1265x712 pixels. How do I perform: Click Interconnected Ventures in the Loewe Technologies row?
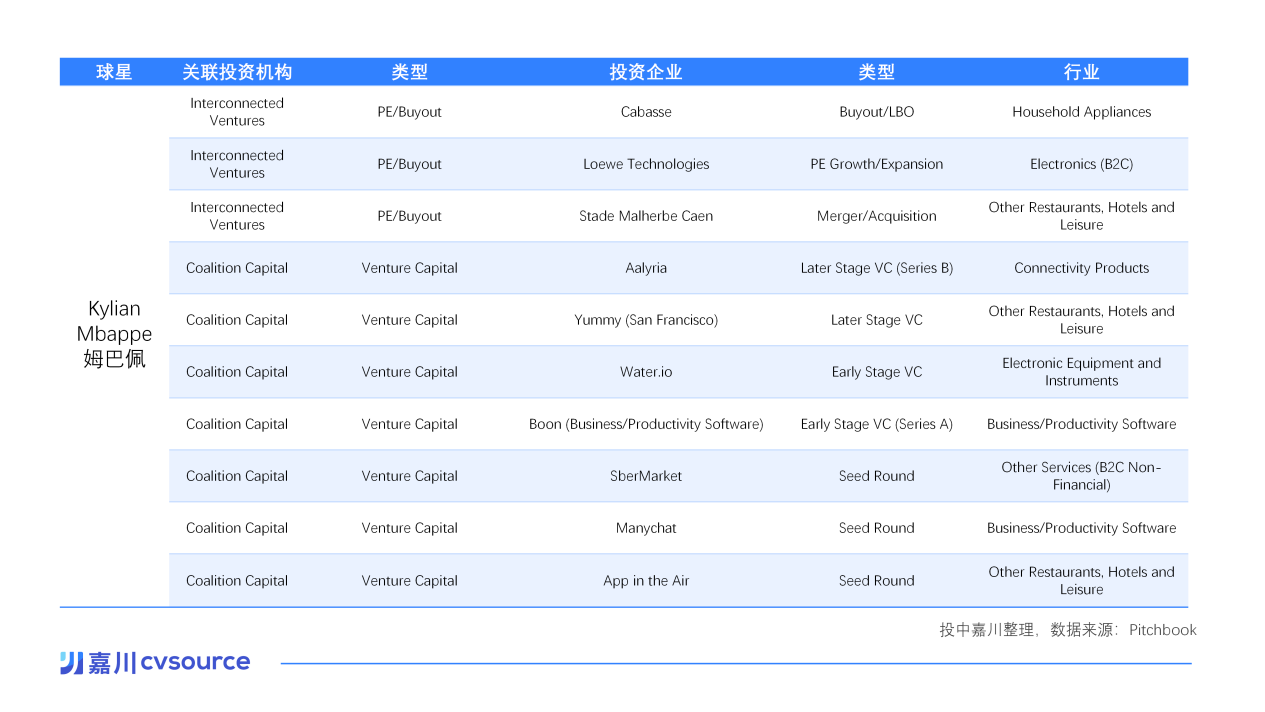click(x=237, y=164)
